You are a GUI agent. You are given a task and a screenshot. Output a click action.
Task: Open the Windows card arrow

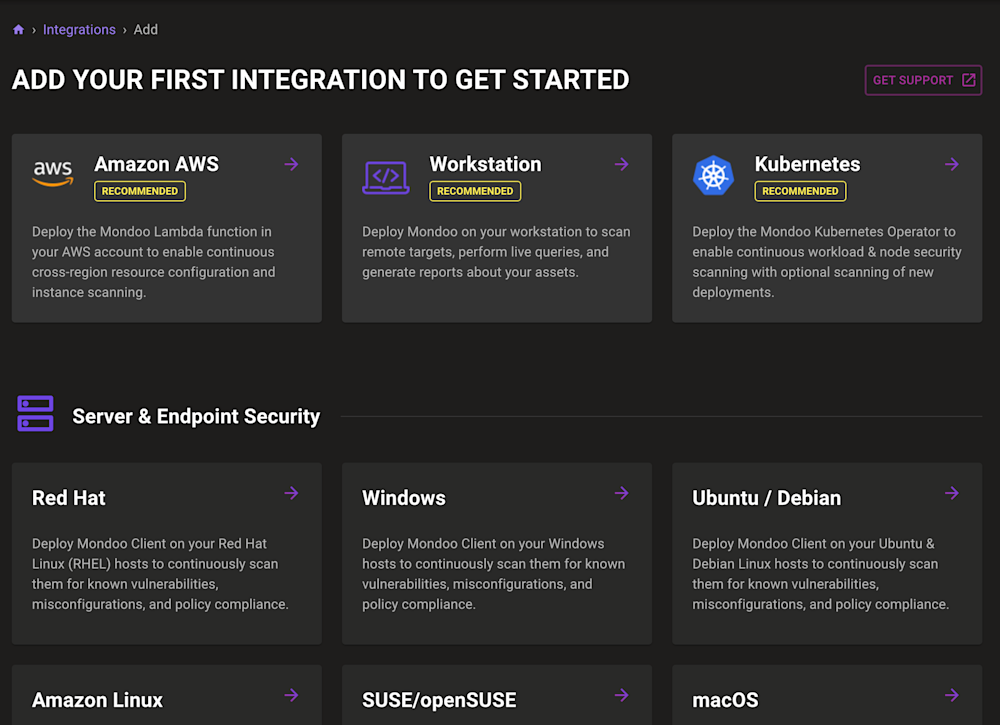point(622,493)
